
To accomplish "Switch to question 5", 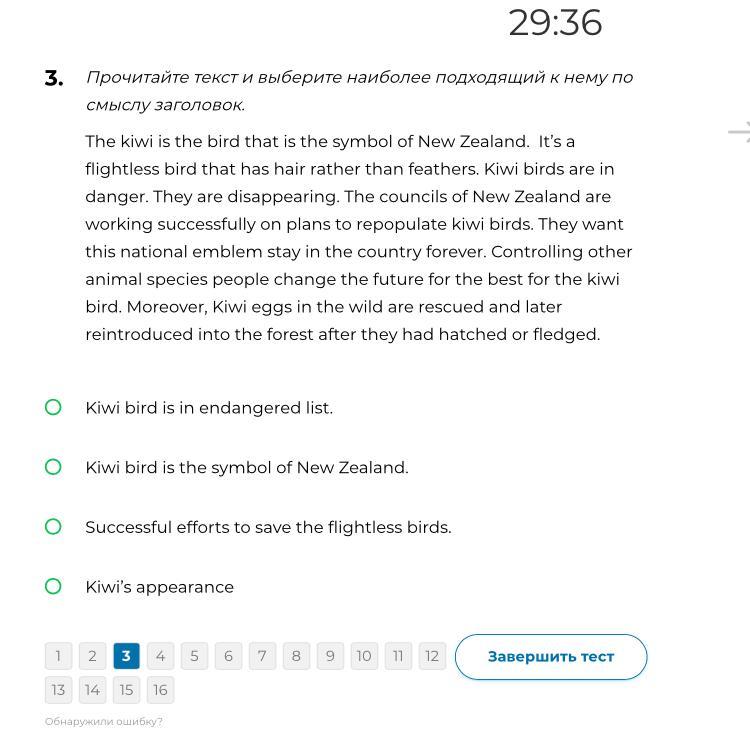I will click(194, 656).
